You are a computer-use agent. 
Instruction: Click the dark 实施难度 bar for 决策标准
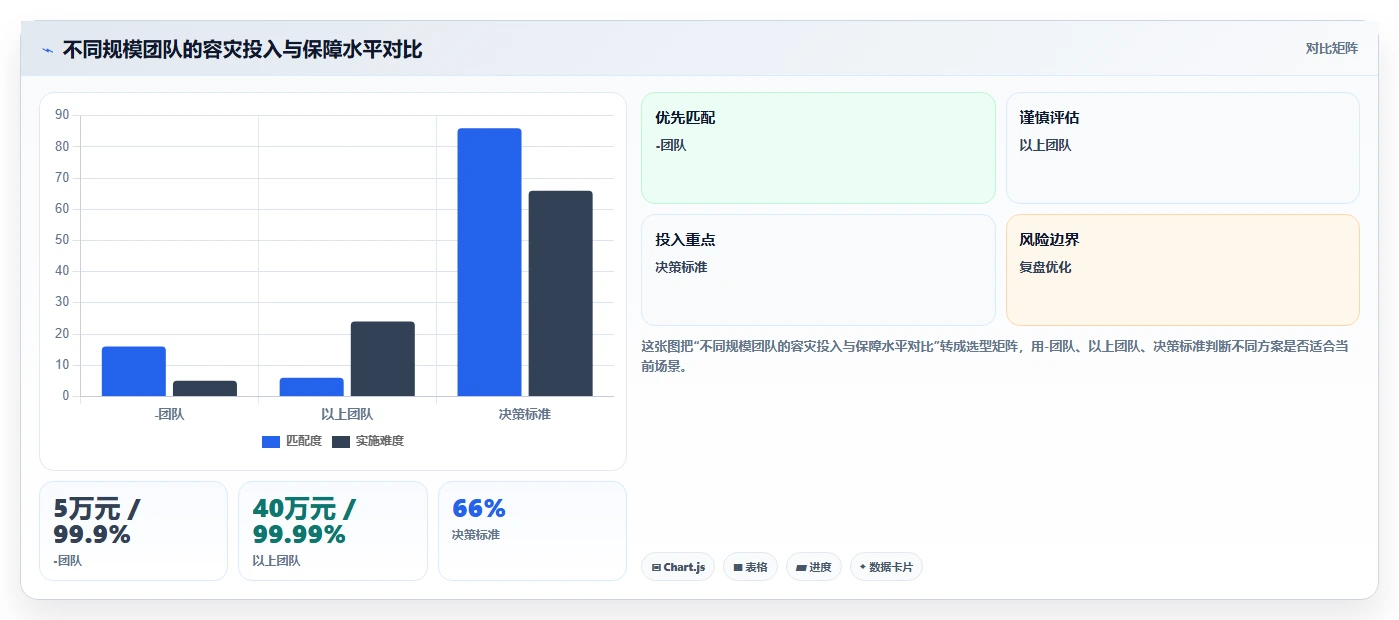[560, 293]
